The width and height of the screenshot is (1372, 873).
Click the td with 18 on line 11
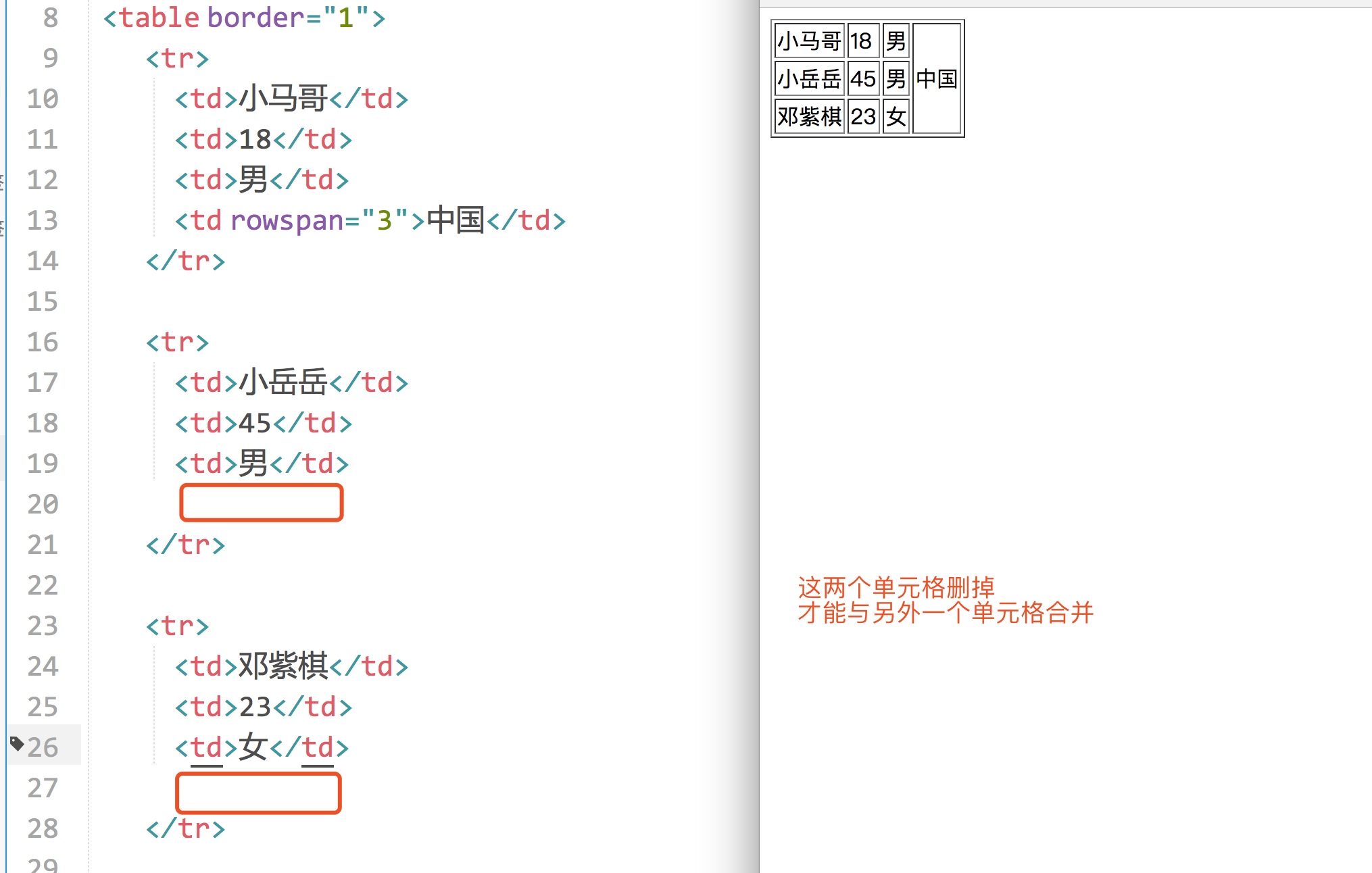pos(263,139)
